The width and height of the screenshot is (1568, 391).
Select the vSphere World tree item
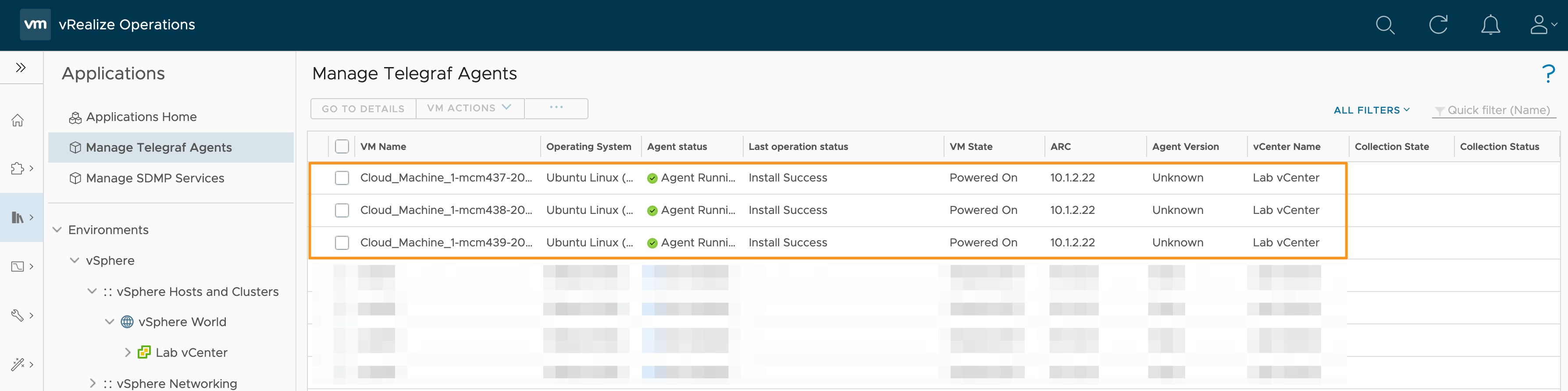tap(182, 322)
